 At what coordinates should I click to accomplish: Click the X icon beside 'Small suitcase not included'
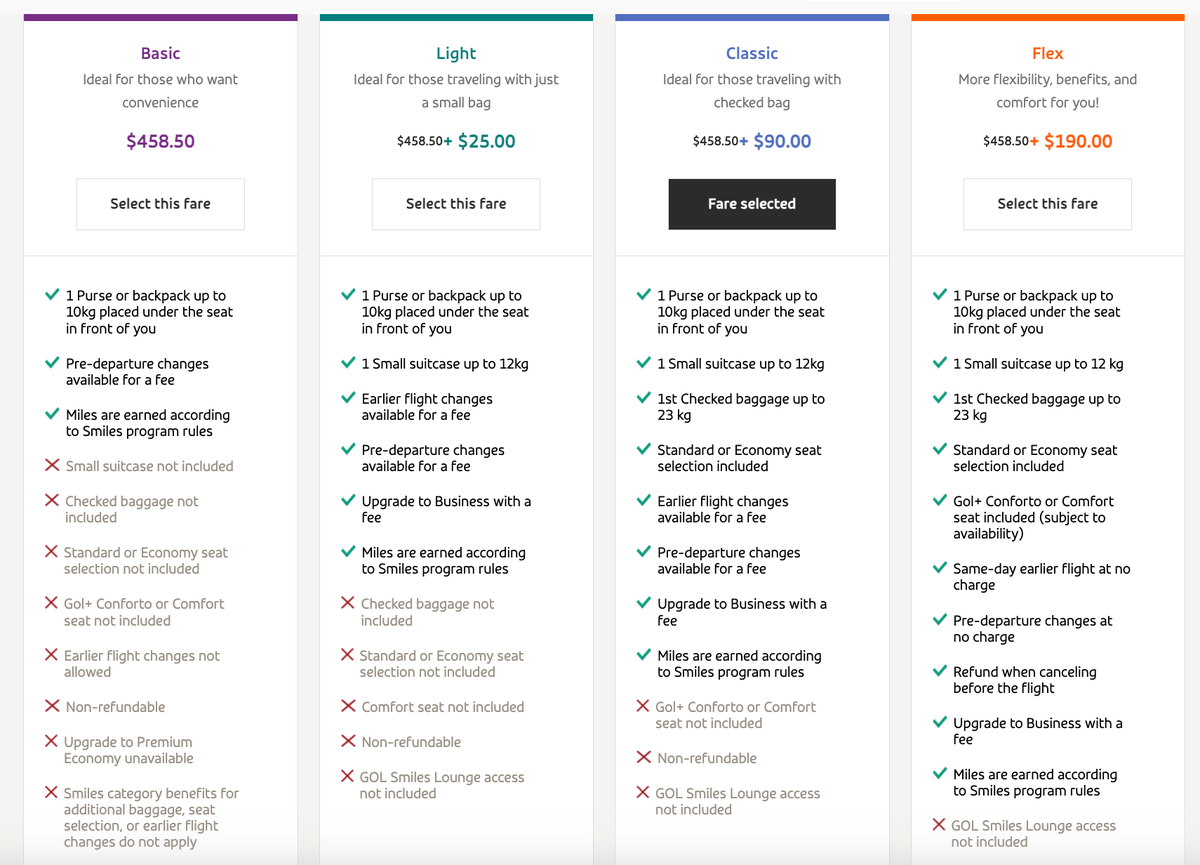(53, 466)
